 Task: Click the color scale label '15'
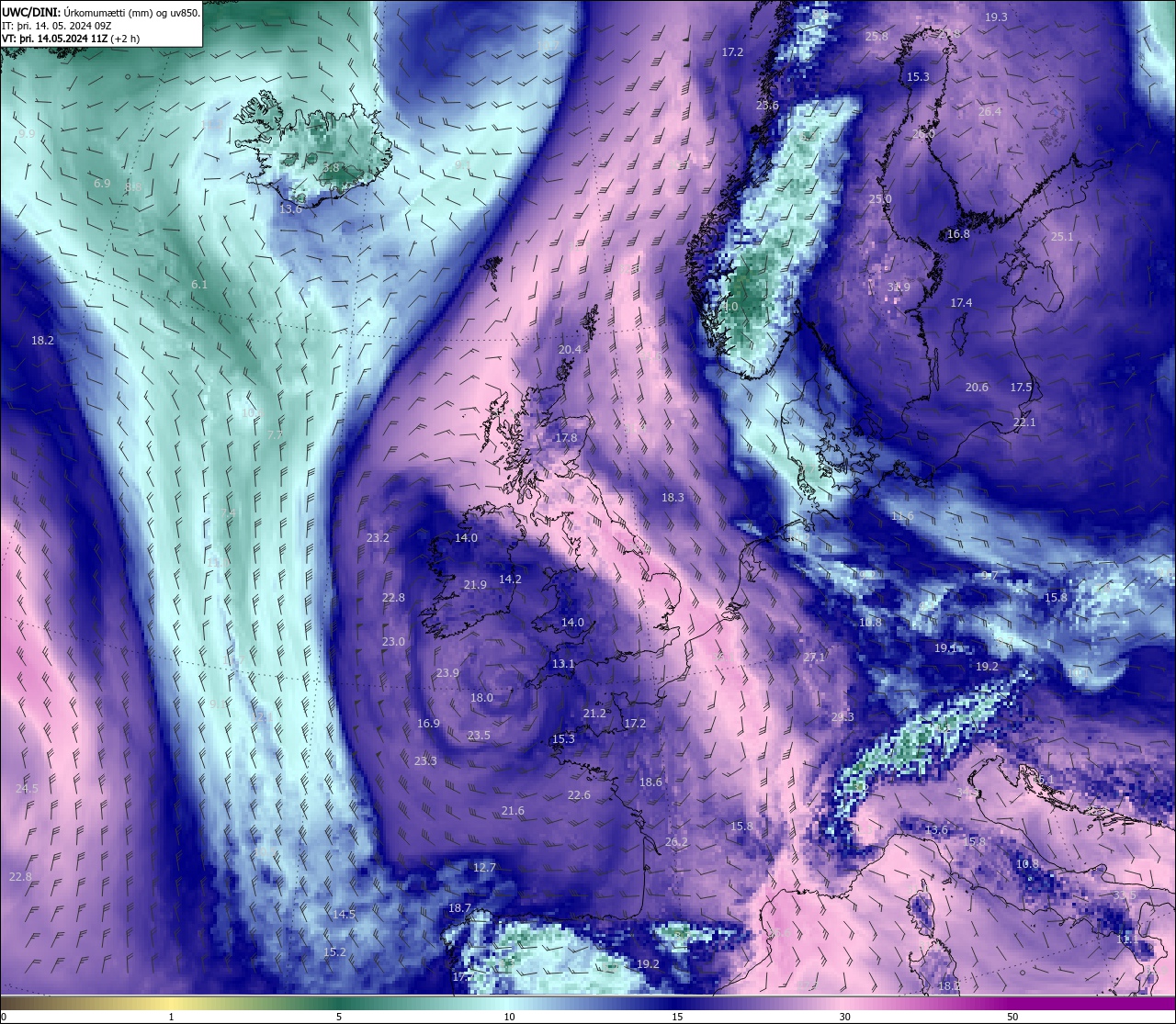click(x=676, y=1017)
